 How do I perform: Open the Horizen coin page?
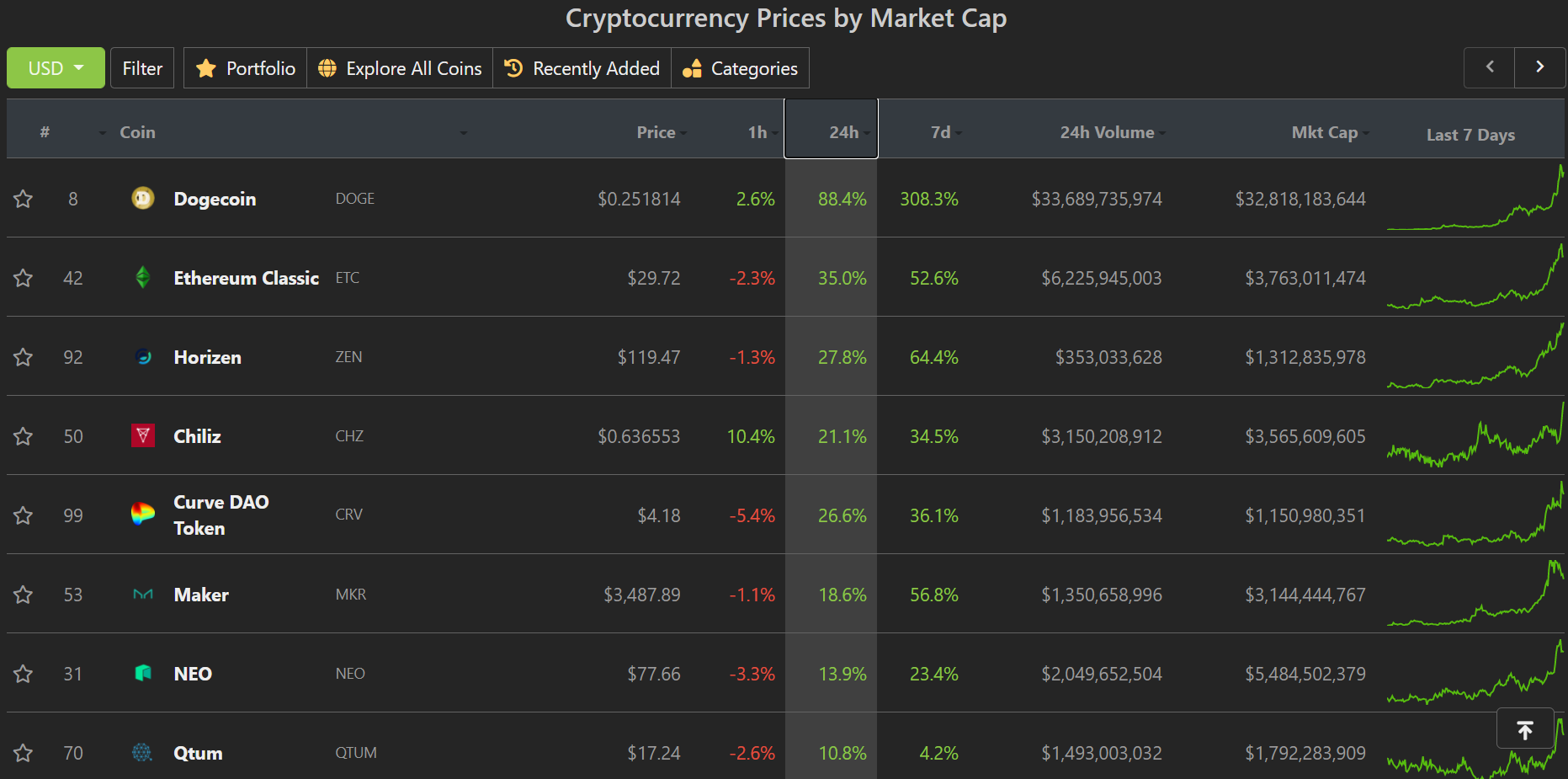207,357
